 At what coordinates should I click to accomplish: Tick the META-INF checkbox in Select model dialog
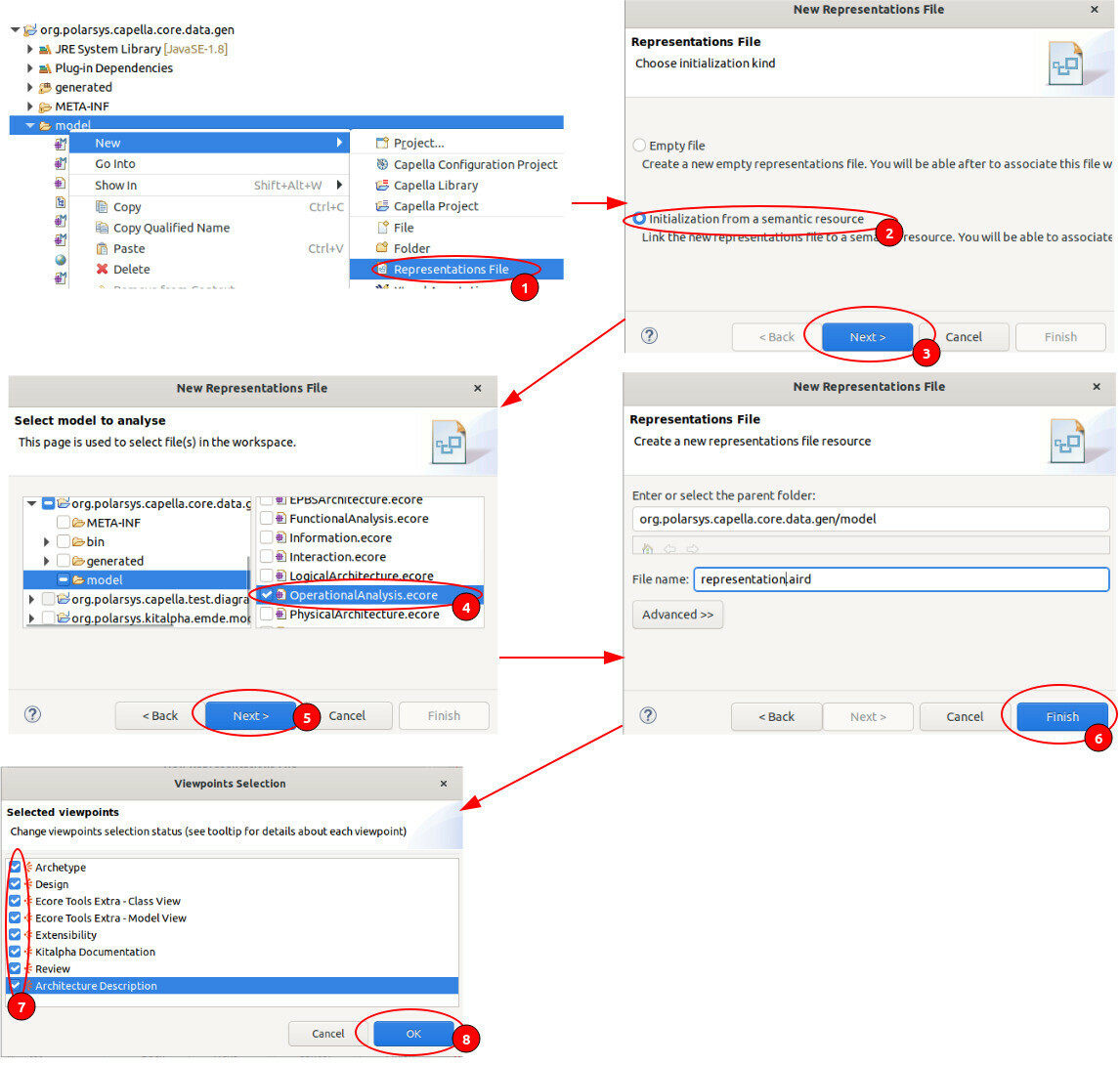pos(63,523)
